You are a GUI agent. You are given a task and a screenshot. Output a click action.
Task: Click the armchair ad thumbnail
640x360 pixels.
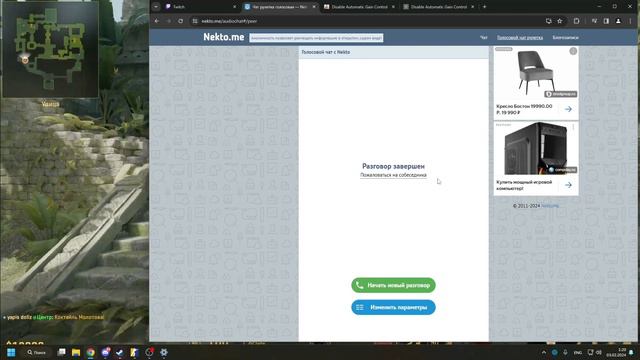pyautogui.click(x=536, y=73)
